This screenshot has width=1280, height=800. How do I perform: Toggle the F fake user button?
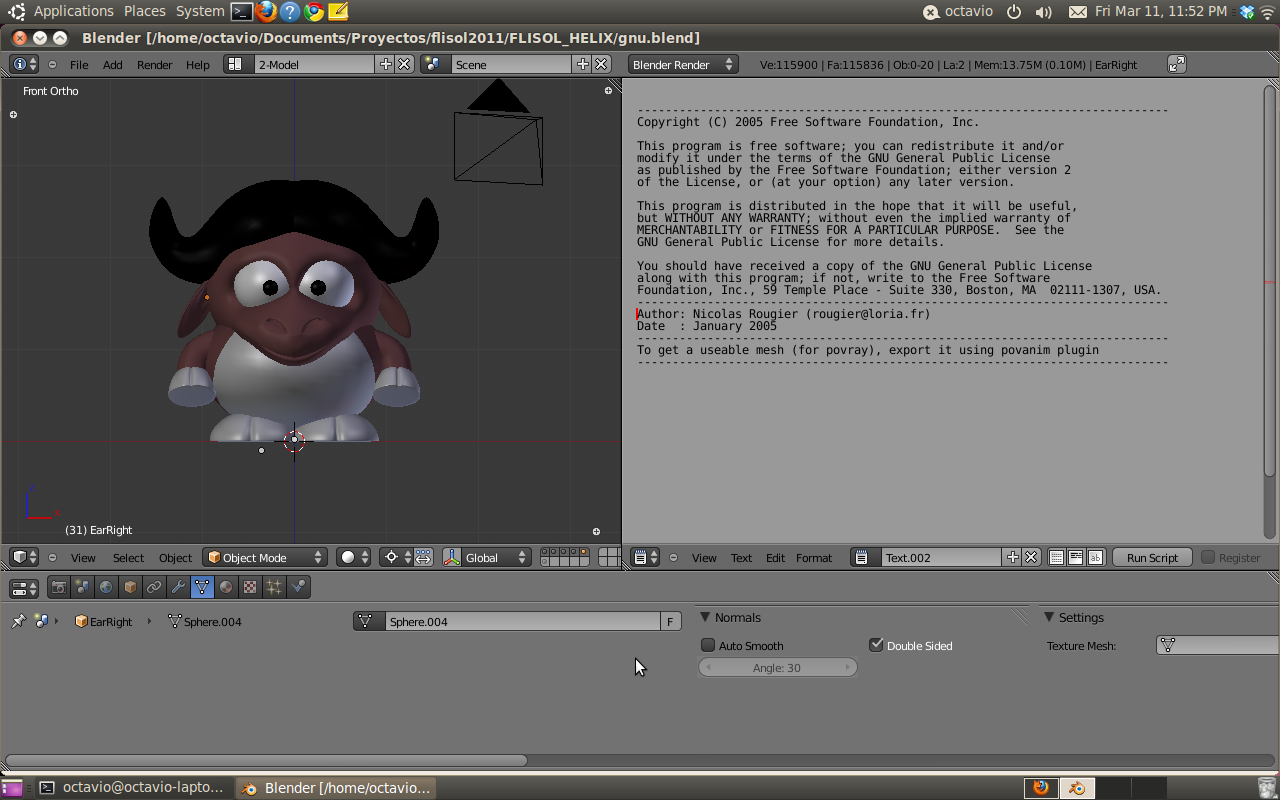coord(670,622)
